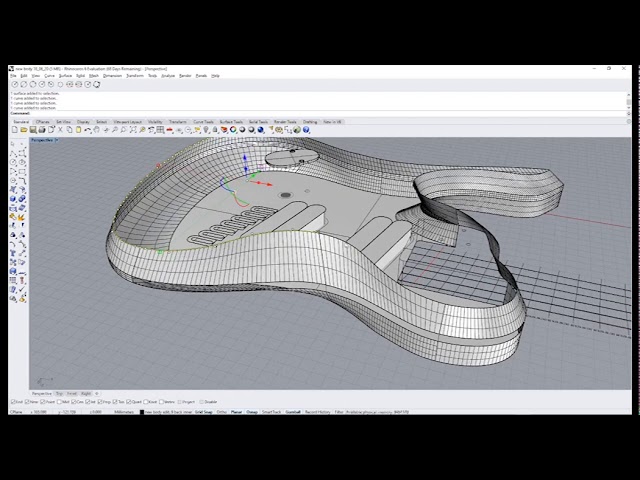640x480 pixels.
Task: Click the Paste clipboard icon
Action: (78, 130)
